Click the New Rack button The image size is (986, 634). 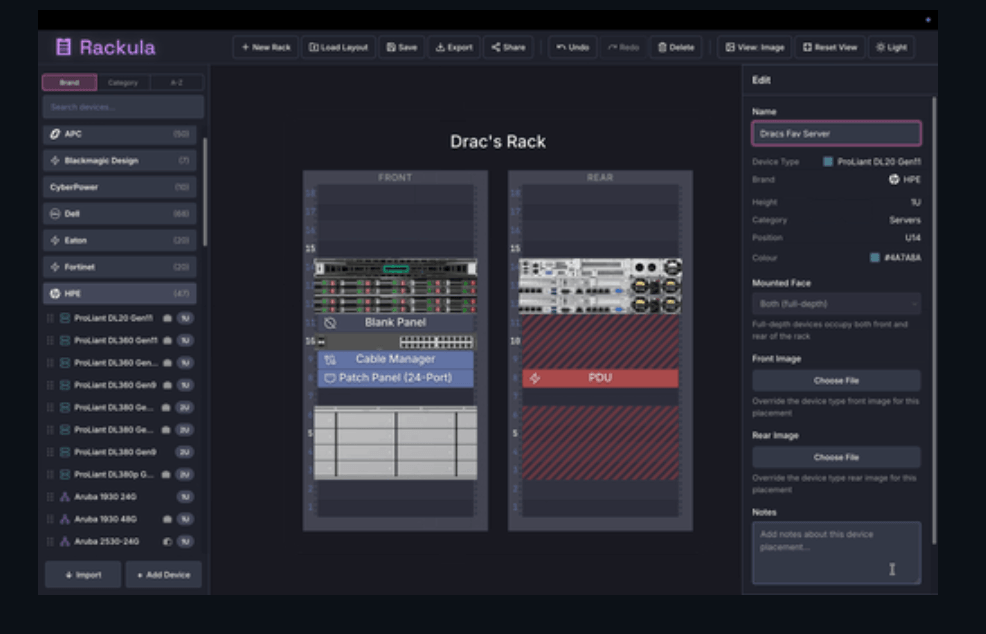click(x=265, y=47)
